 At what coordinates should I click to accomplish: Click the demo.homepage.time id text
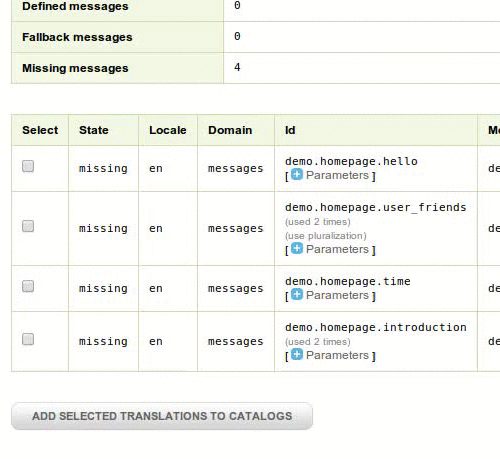tap(348, 281)
